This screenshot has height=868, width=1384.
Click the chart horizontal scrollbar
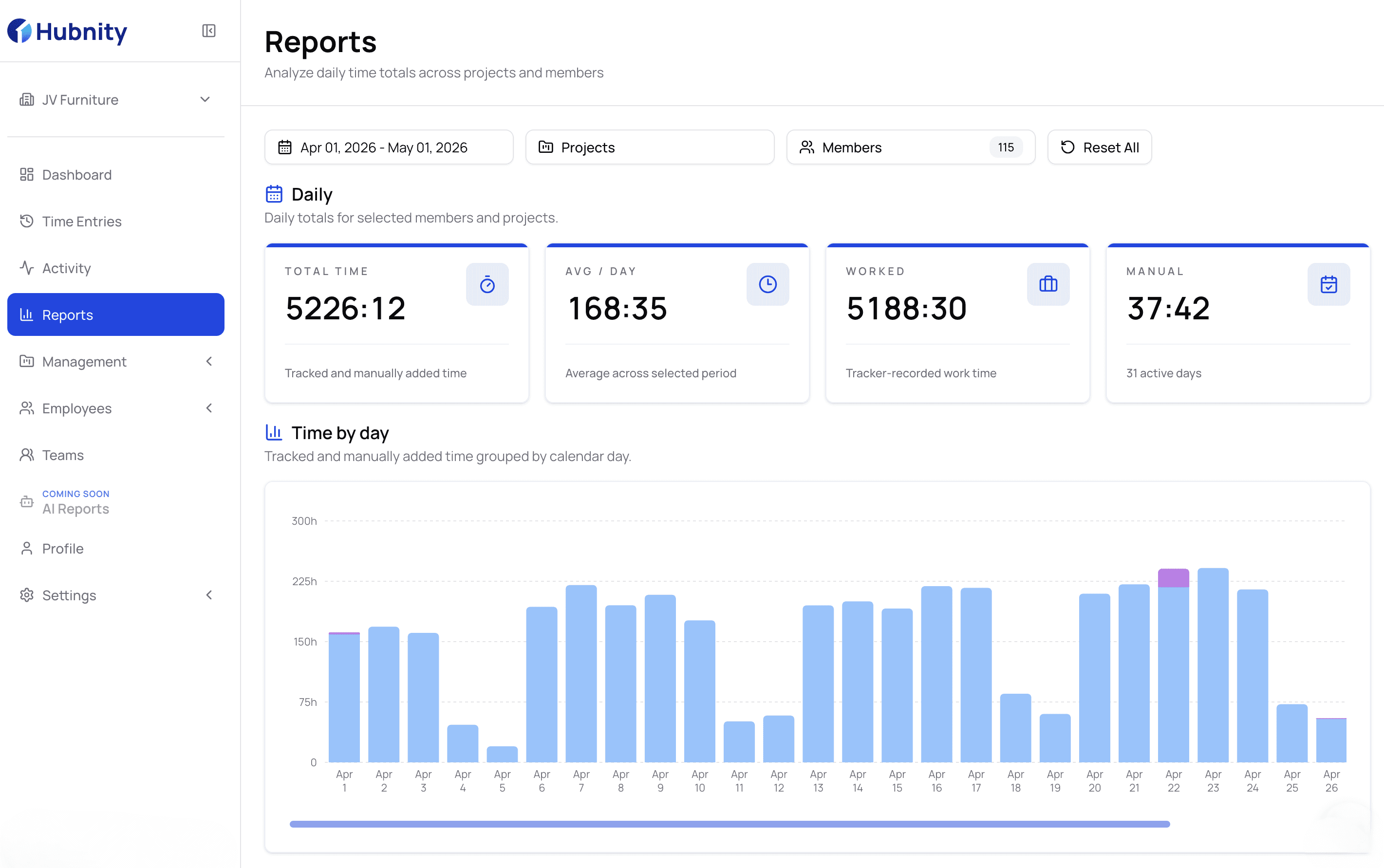click(x=729, y=824)
